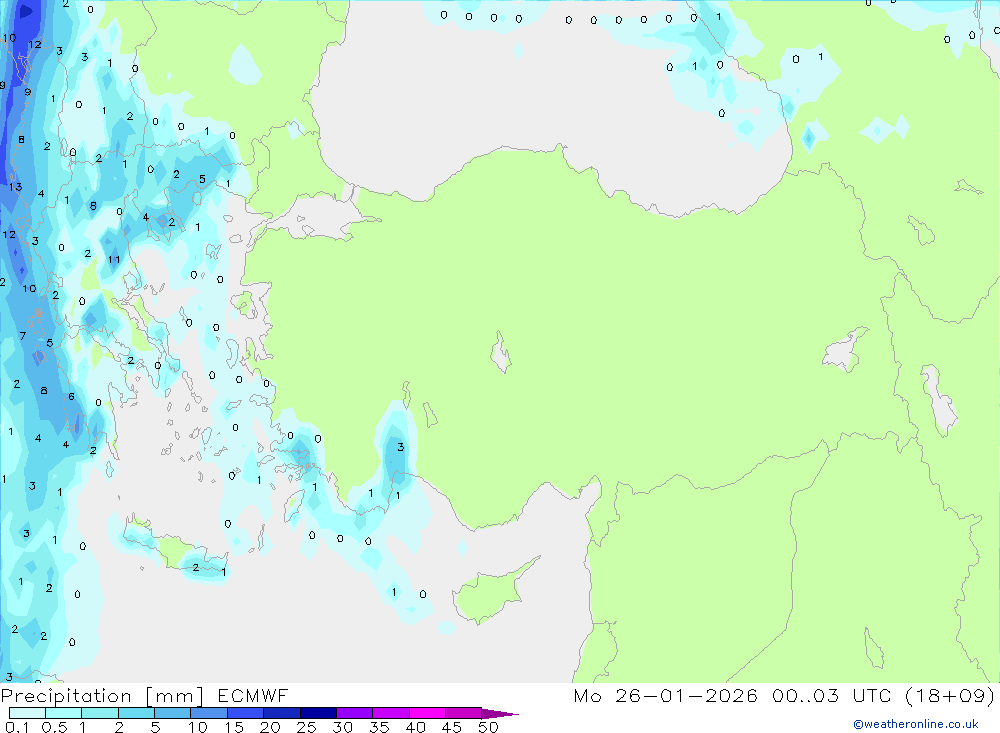Click the legend label "25"
This screenshot has height=733, width=1000.
[x=307, y=727]
